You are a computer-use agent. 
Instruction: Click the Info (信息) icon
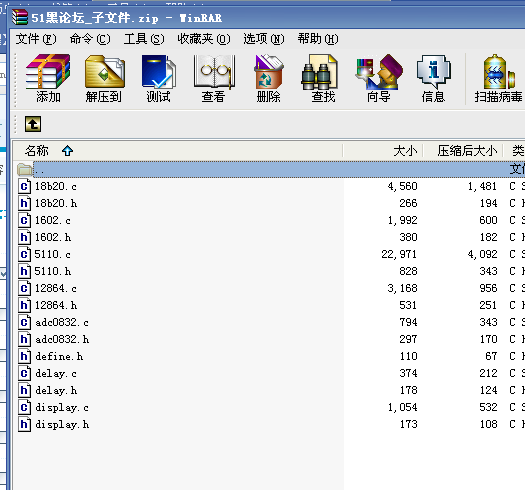pos(434,72)
